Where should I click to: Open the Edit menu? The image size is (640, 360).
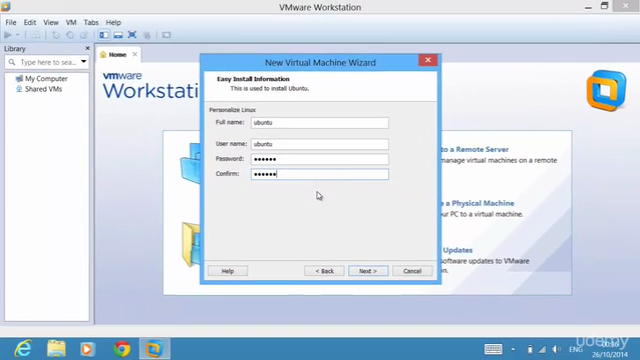click(x=30, y=22)
